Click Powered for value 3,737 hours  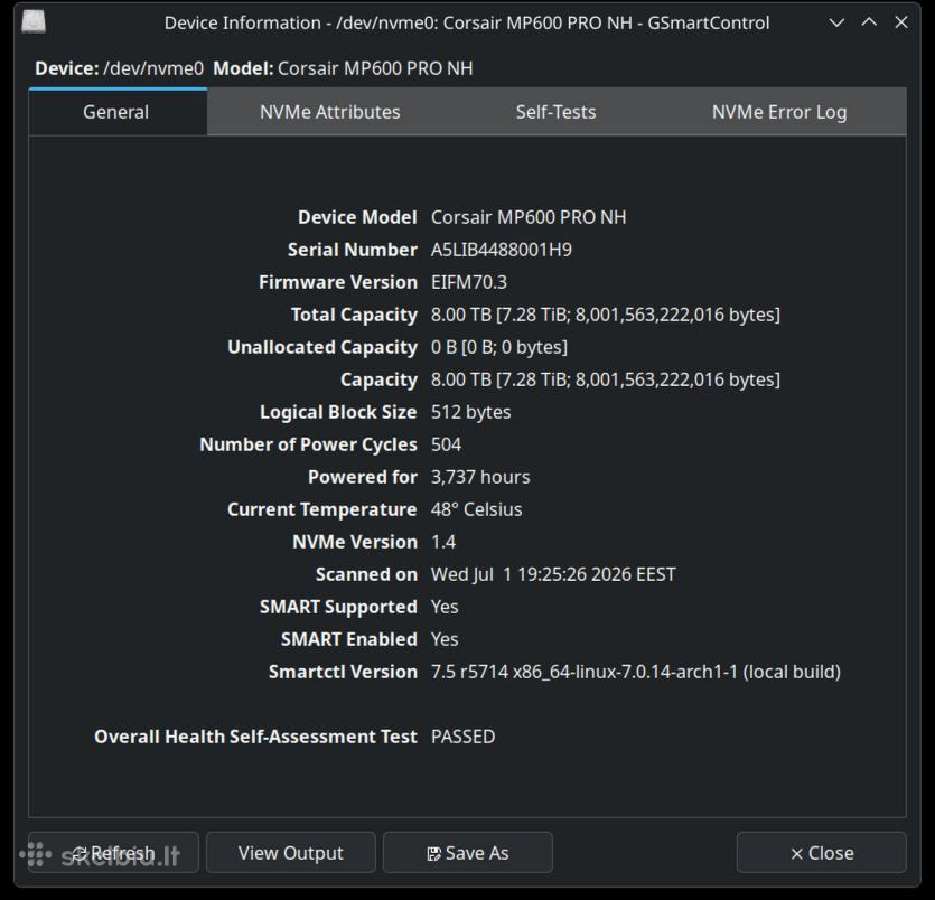(480, 477)
